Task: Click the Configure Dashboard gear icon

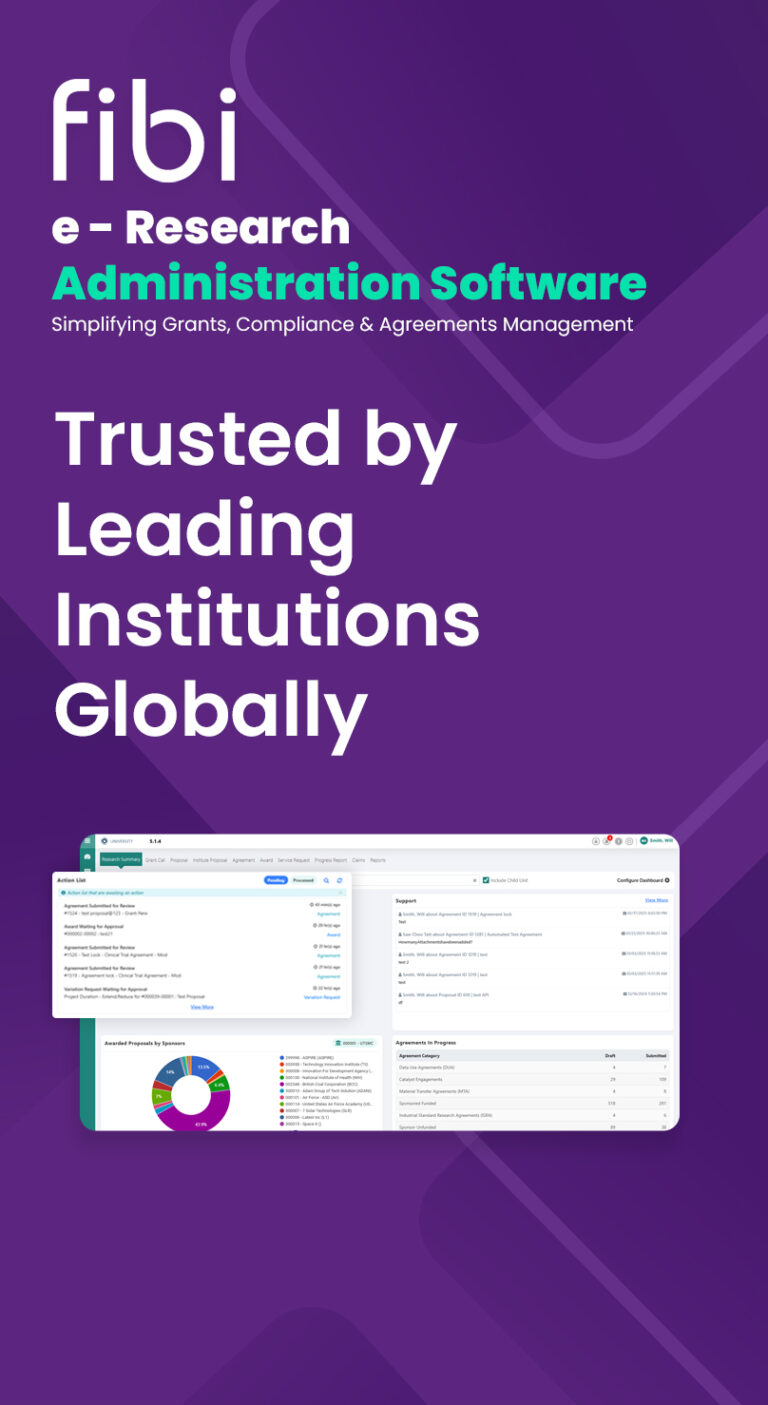Action: (x=667, y=880)
